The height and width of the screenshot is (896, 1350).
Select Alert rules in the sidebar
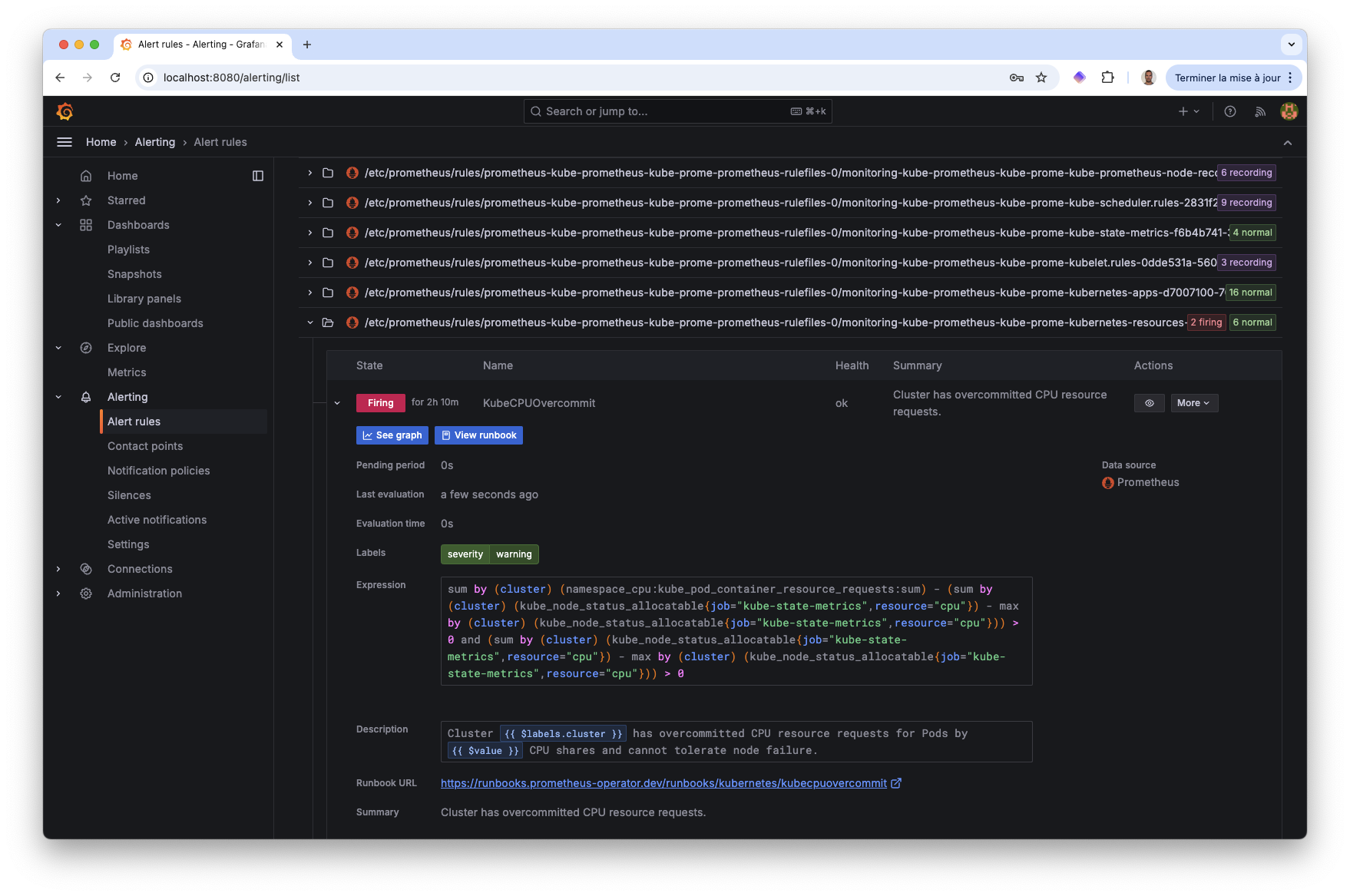[134, 422]
